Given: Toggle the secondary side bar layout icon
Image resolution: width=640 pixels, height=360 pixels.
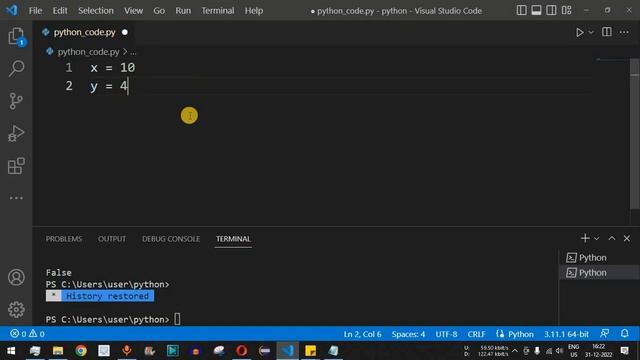Looking at the screenshot, I should tap(551, 10).
